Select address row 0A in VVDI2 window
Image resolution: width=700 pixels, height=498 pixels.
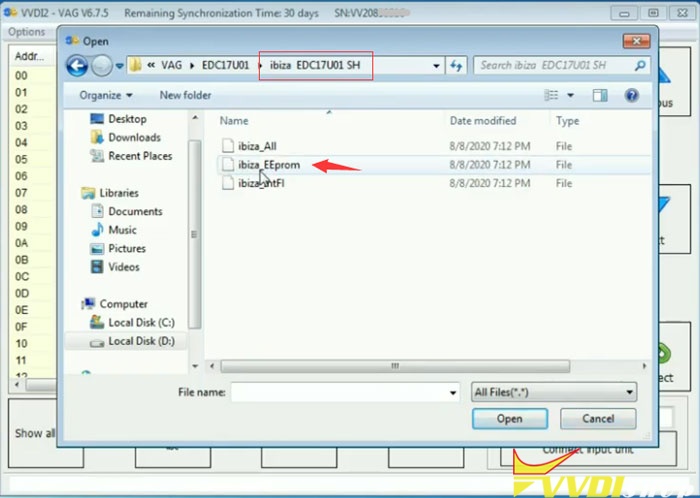(21, 243)
